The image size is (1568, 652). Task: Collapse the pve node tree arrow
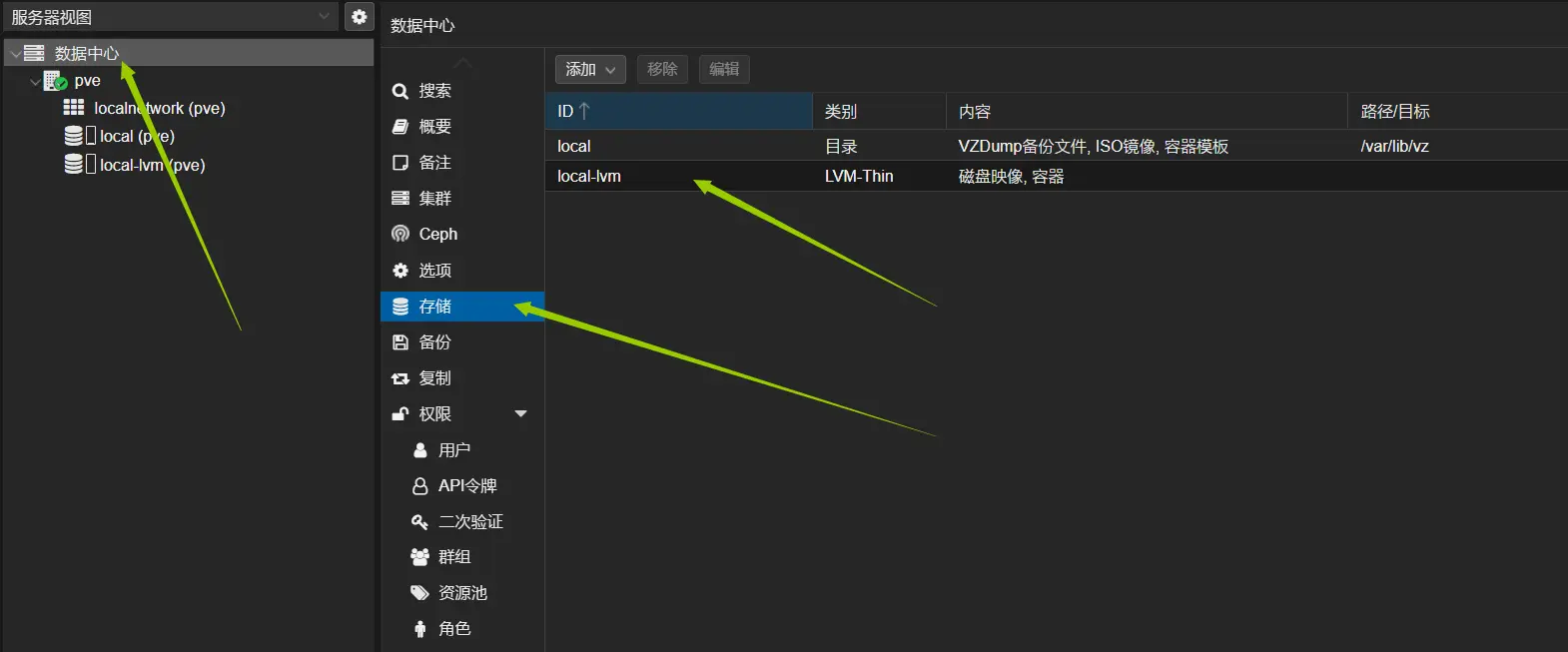coord(36,81)
